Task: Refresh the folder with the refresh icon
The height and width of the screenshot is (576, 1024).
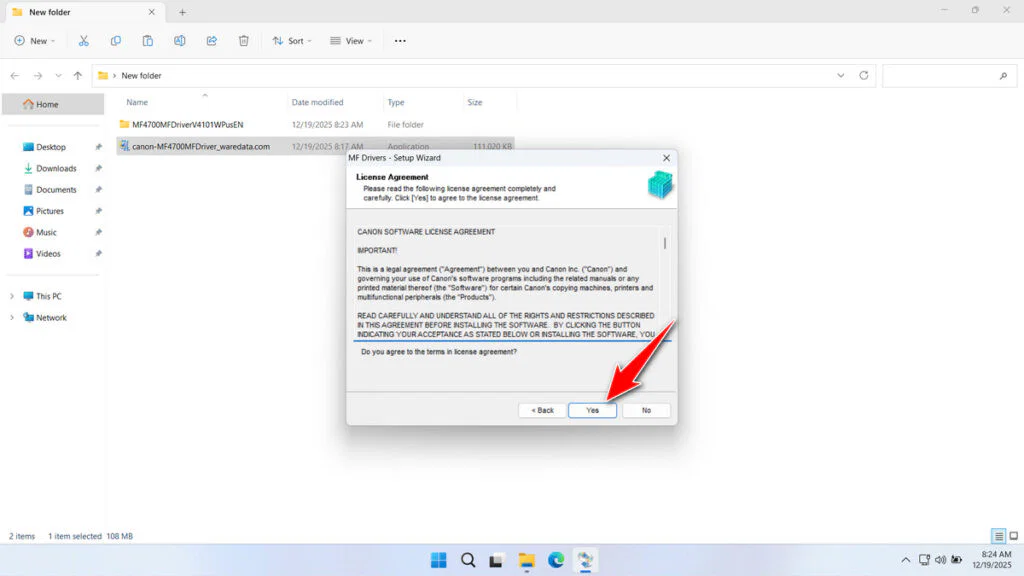Action: [x=864, y=75]
